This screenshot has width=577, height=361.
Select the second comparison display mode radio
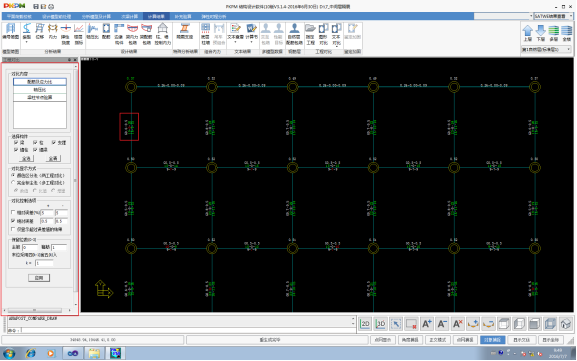click(x=14, y=183)
